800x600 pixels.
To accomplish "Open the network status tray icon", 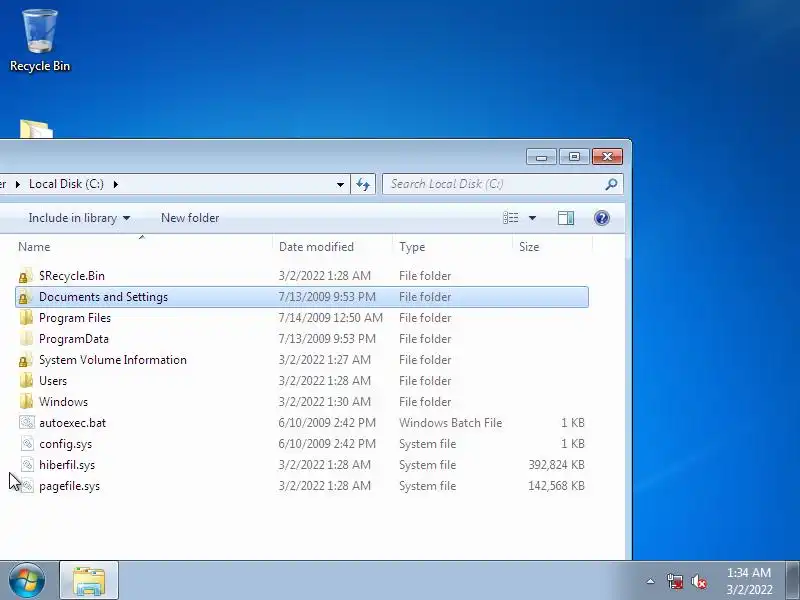I will (x=674, y=581).
